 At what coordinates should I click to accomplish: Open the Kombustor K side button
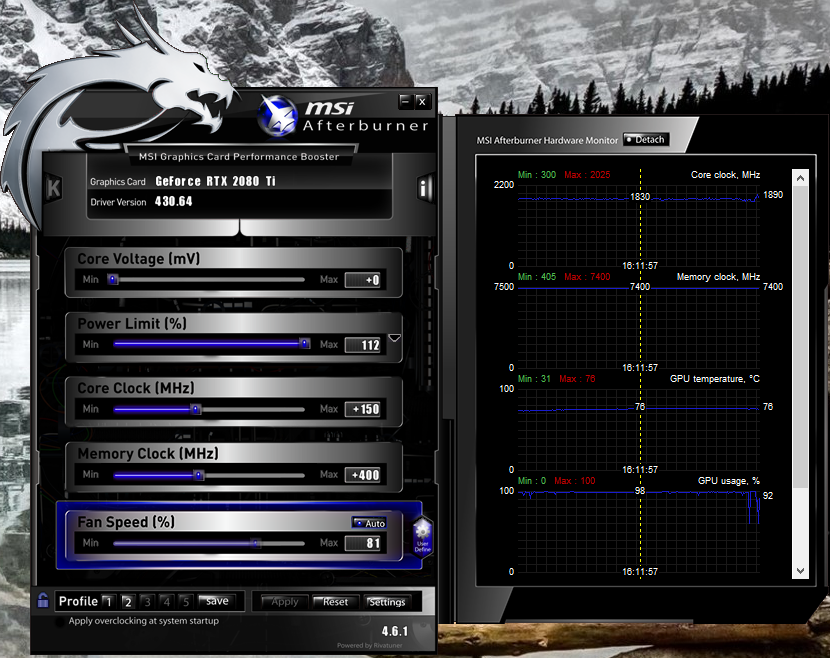click(53, 187)
